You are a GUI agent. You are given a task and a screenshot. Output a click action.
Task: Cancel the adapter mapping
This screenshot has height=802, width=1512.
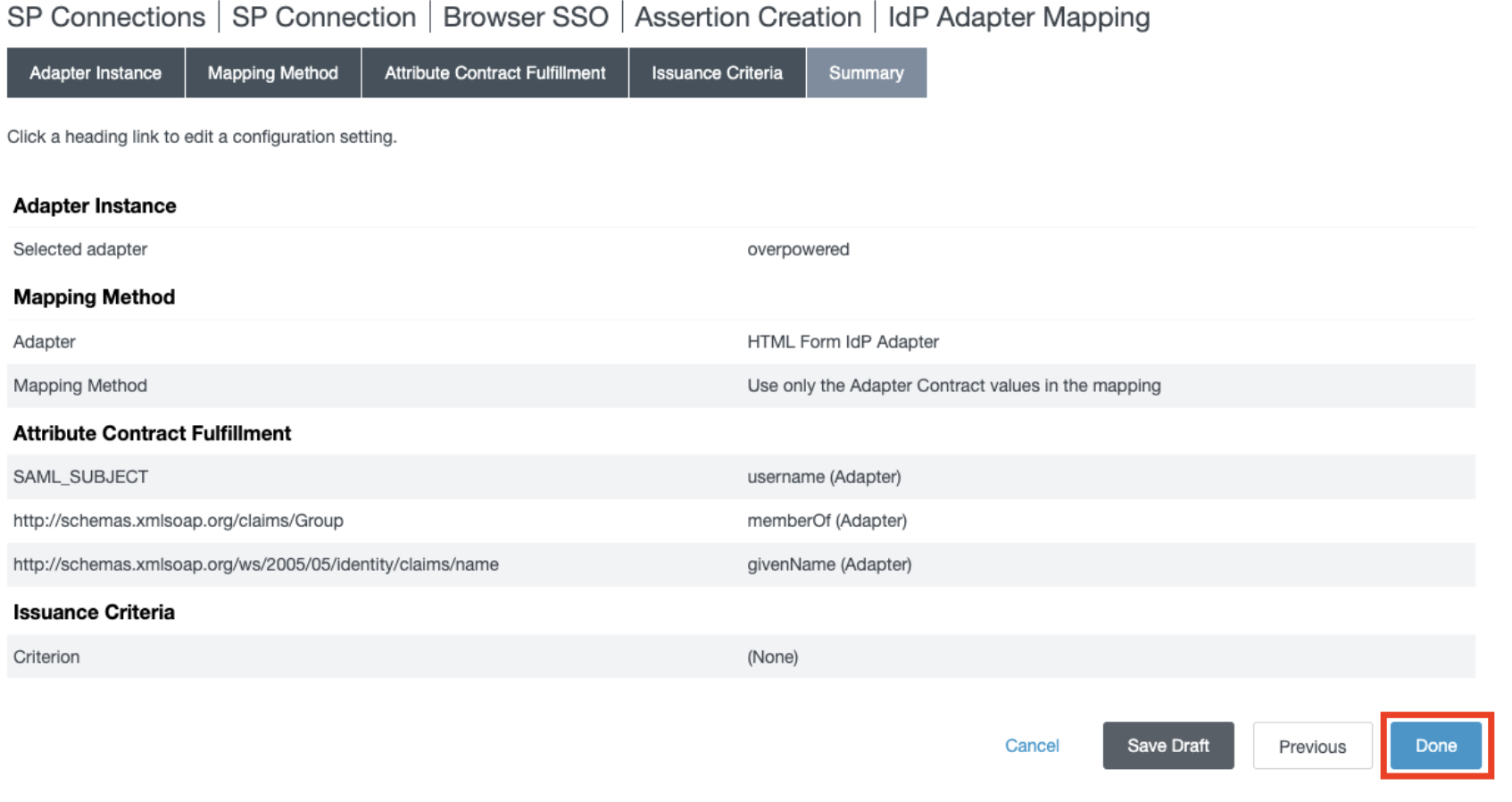click(x=1032, y=746)
